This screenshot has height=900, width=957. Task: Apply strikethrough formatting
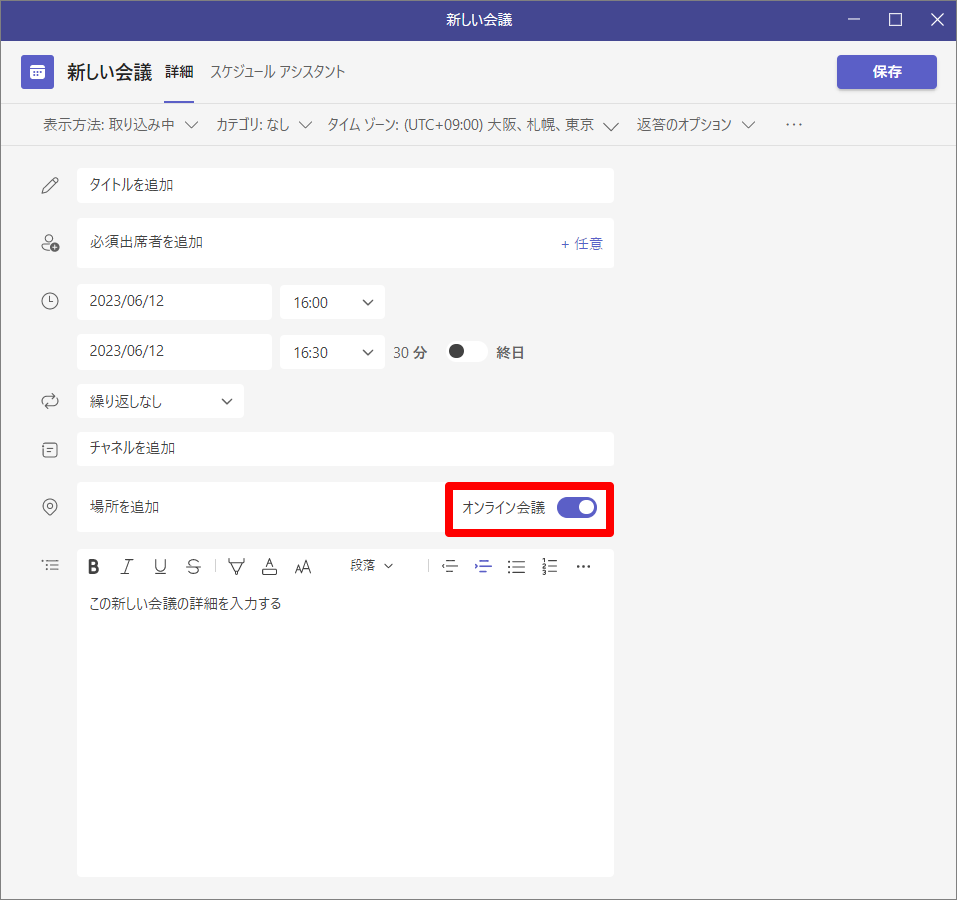[193, 567]
